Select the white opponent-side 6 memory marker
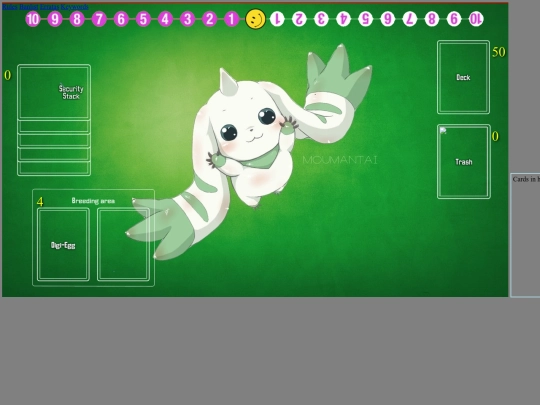The image size is (540, 405). point(388,19)
